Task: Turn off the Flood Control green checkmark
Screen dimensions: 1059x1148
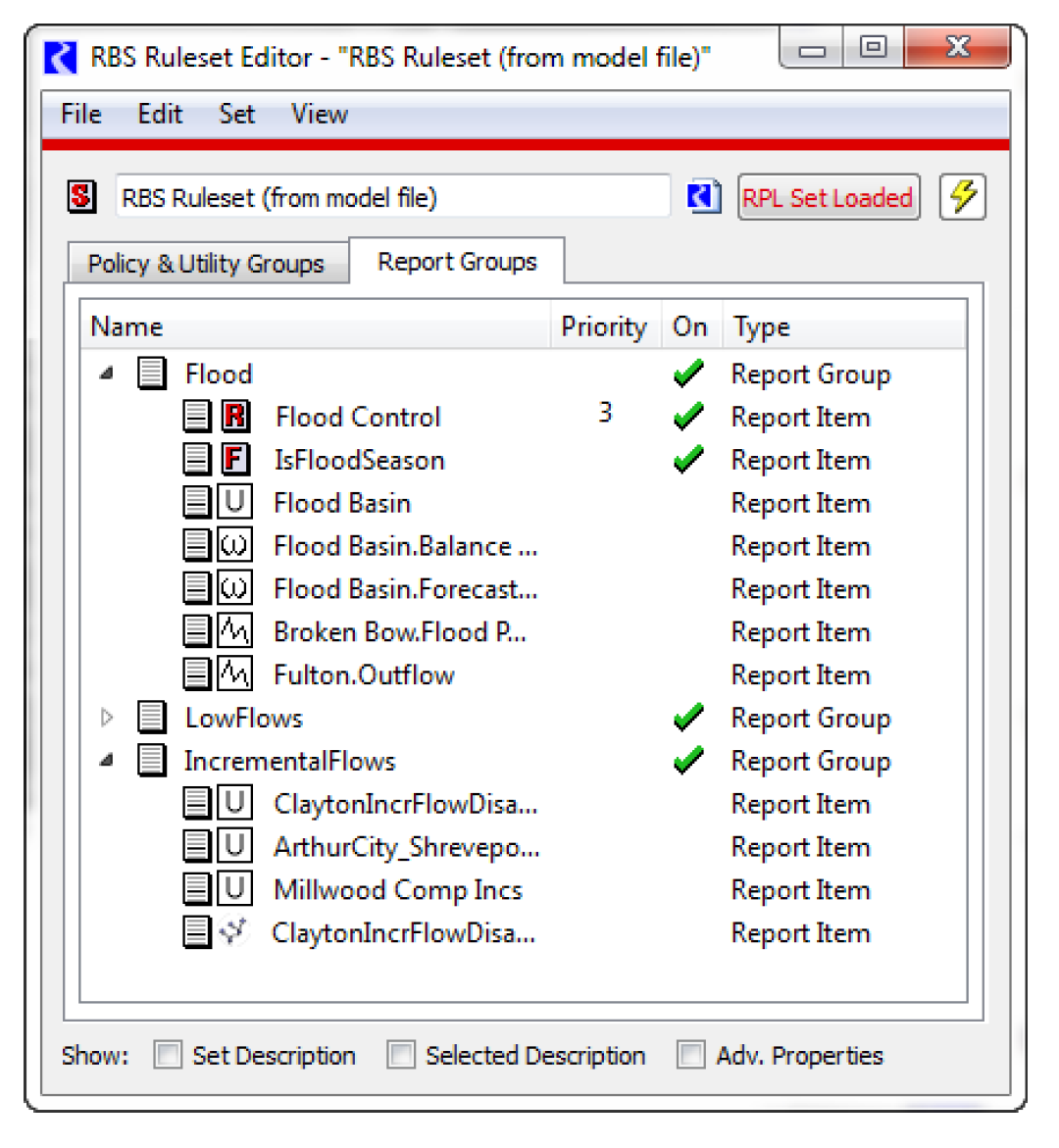Action: pos(688,417)
